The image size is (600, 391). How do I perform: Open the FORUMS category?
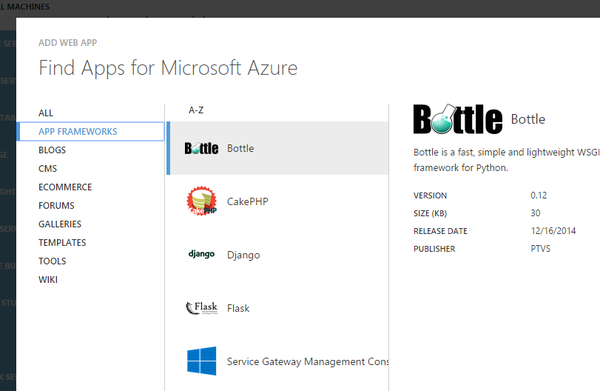point(56,206)
